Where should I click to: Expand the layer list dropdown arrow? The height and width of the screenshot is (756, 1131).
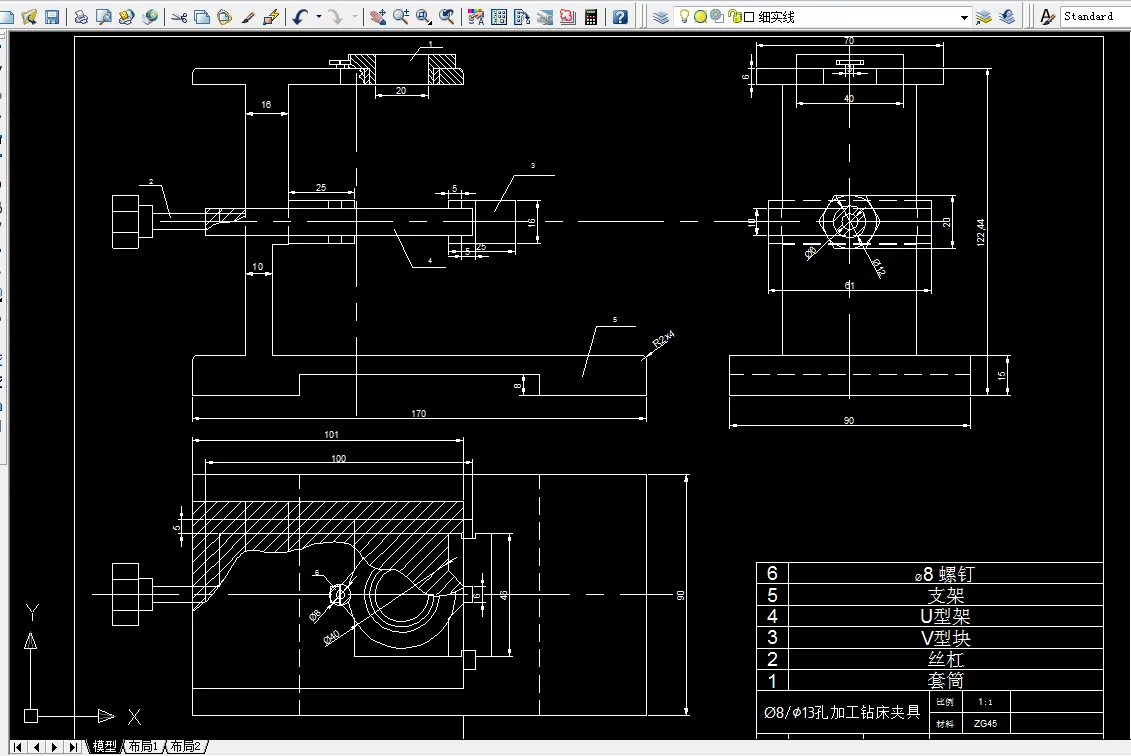click(964, 17)
